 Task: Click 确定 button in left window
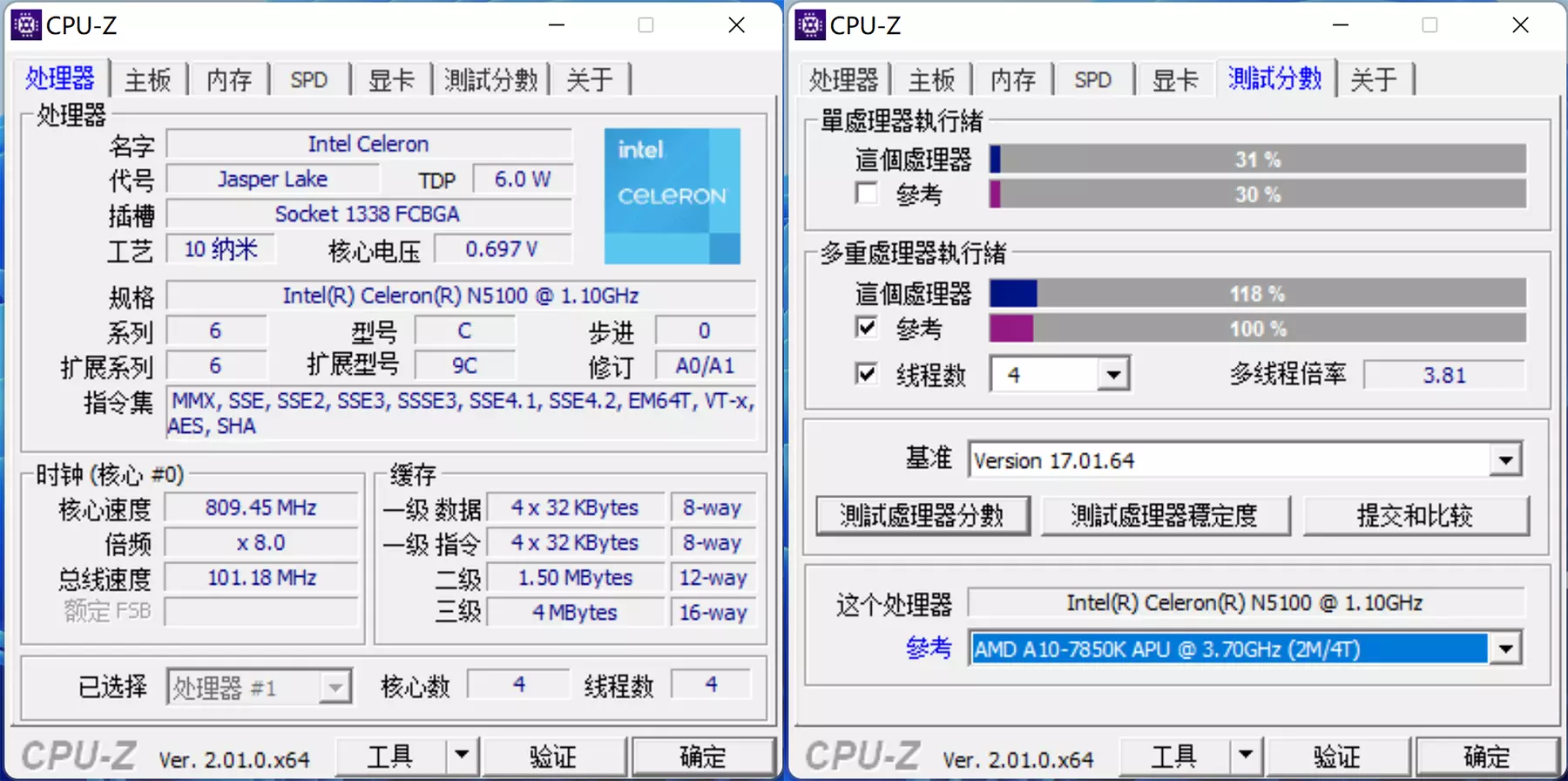point(703,756)
